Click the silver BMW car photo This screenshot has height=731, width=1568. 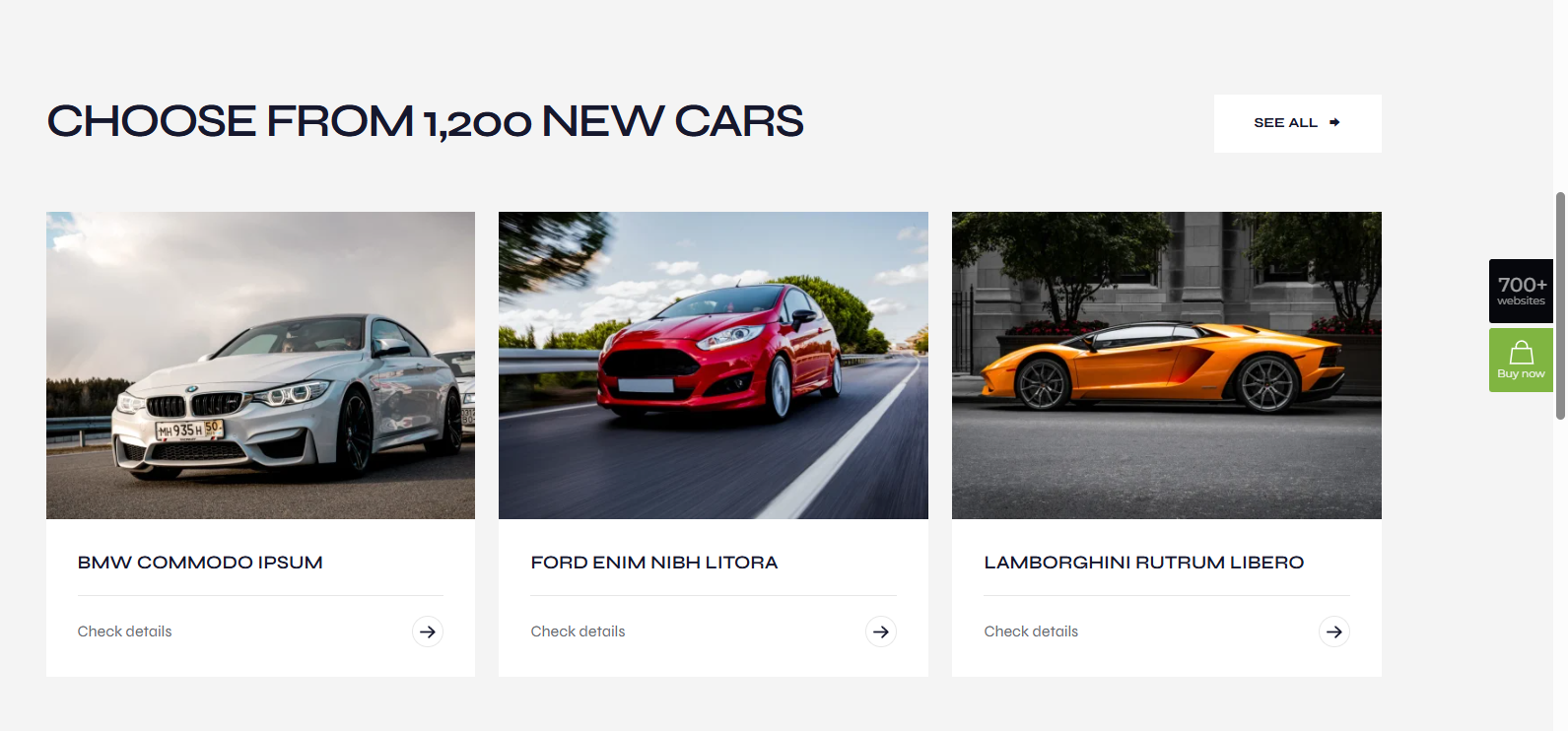tap(260, 365)
